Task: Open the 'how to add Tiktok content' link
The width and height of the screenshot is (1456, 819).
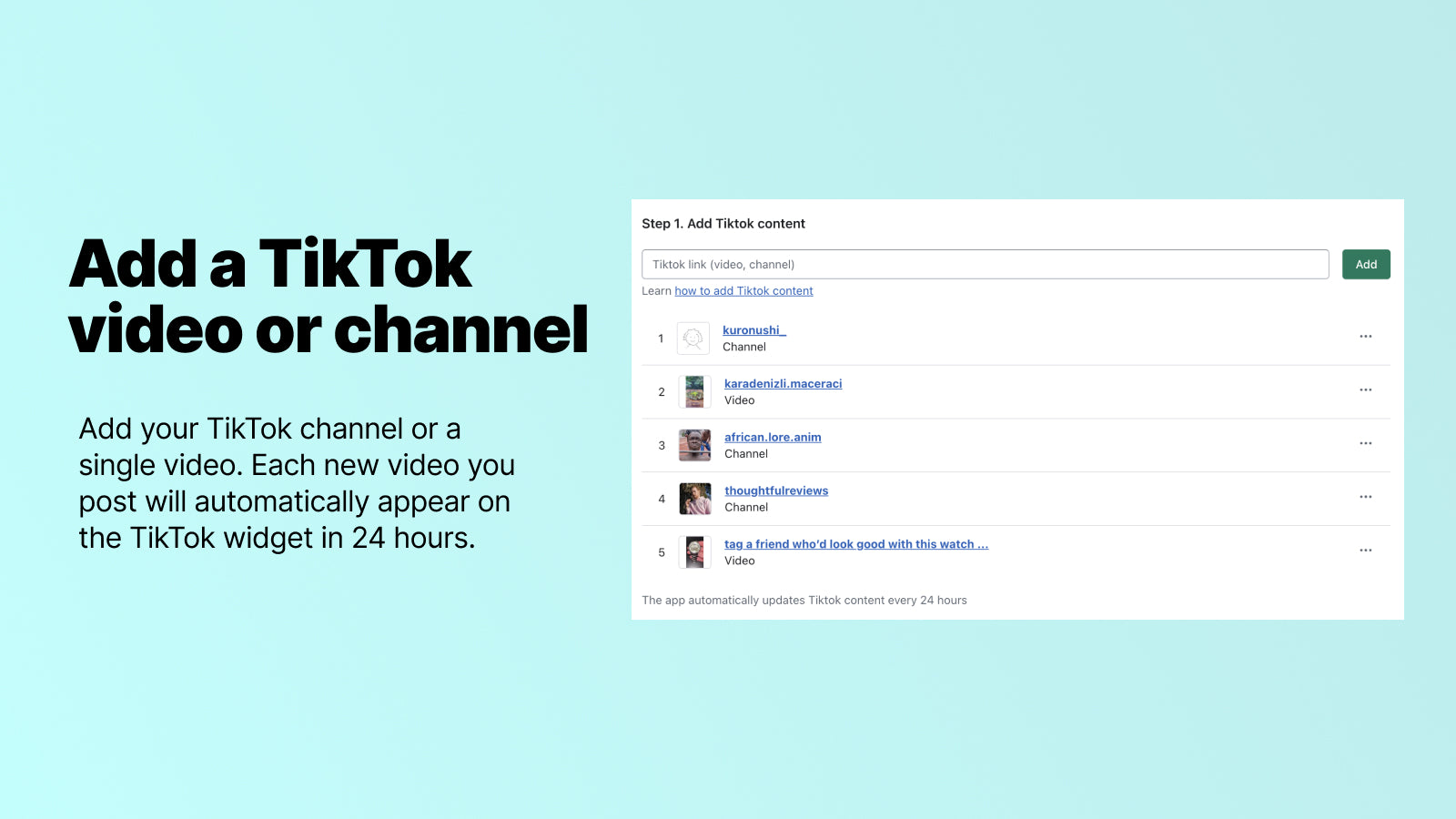Action: point(743,291)
